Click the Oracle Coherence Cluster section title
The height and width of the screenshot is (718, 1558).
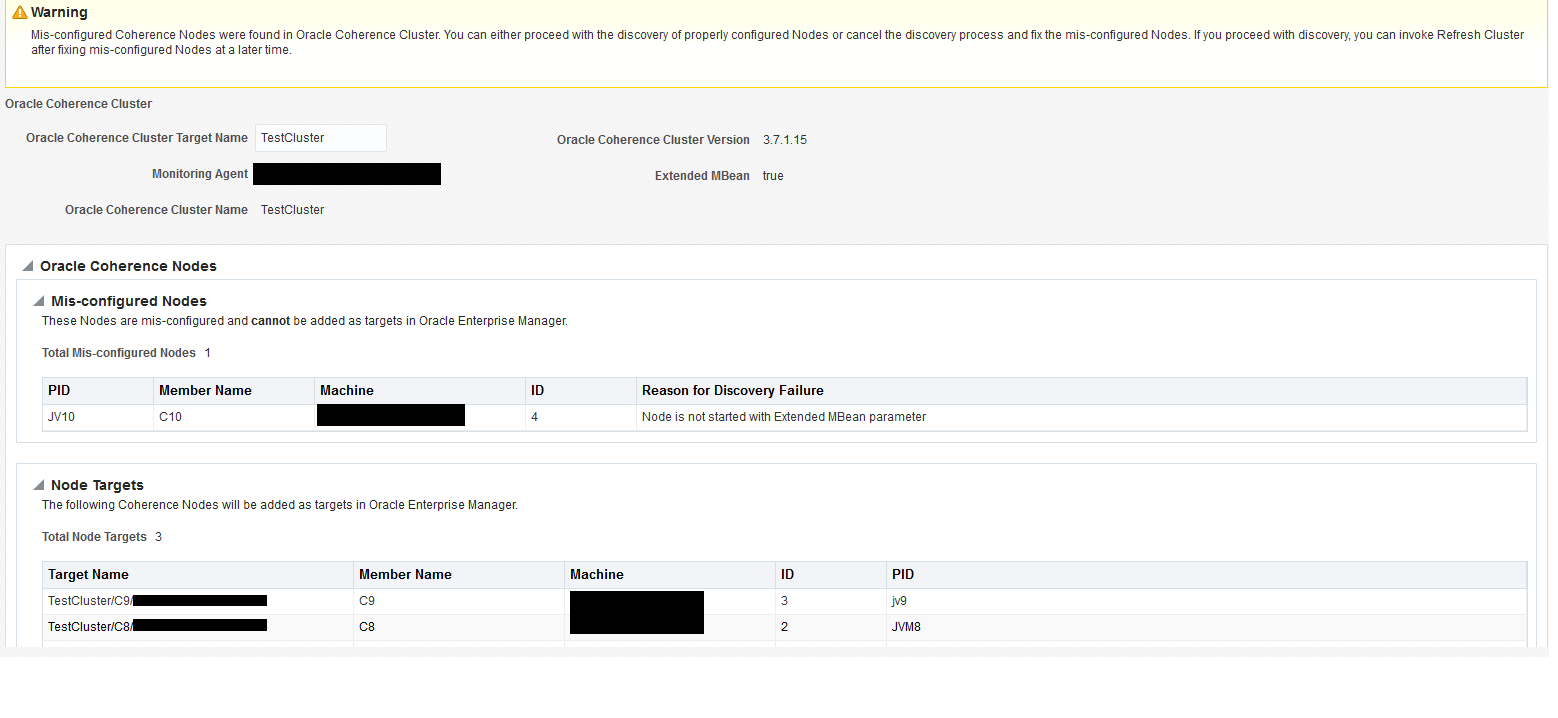click(x=79, y=104)
